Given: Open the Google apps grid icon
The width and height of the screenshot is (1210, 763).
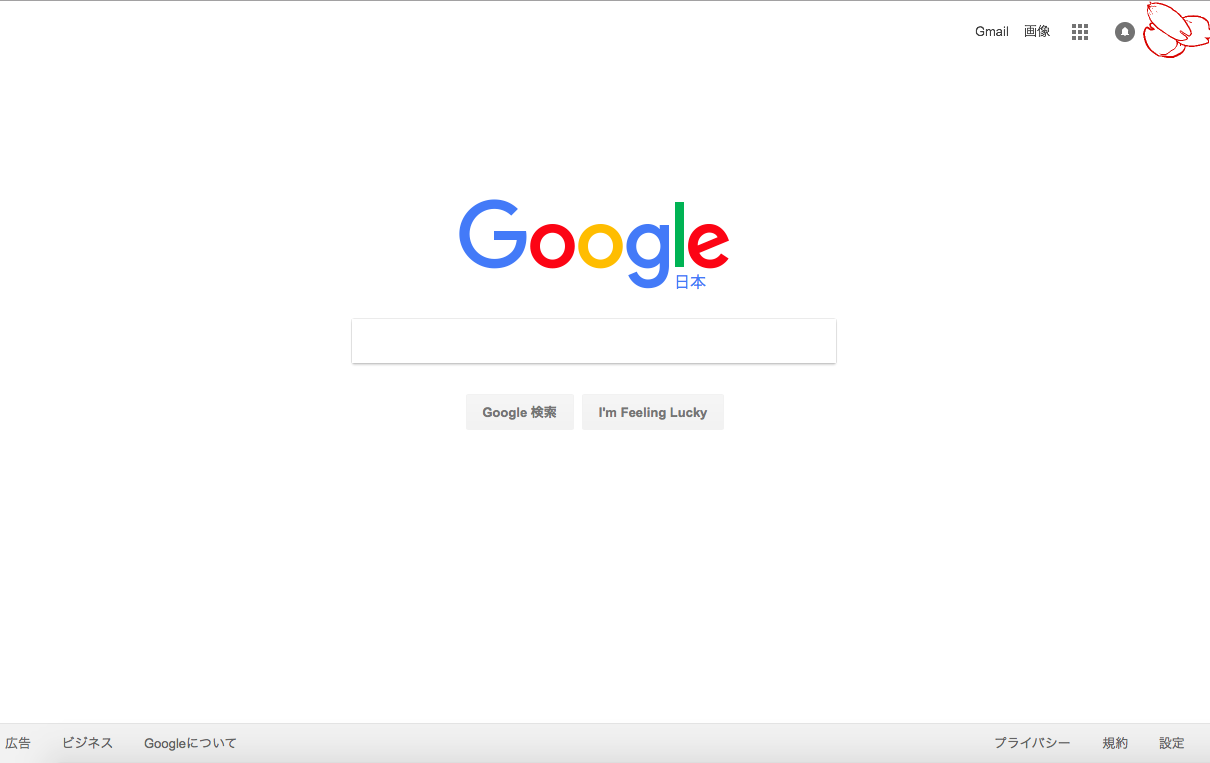Looking at the screenshot, I should pyautogui.click(x=1080, y=32).
